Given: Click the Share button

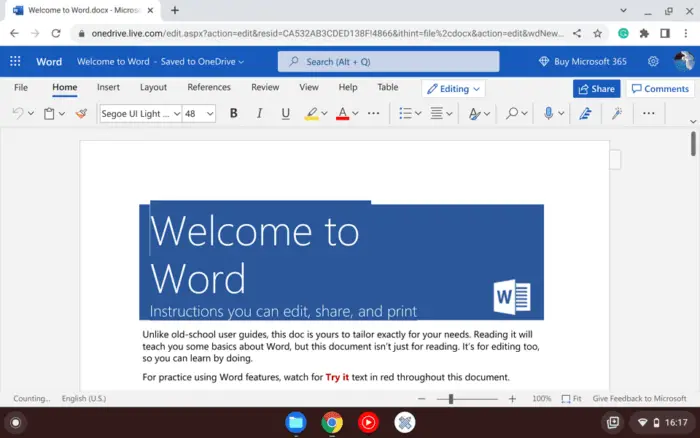Looking at the screenshot, I should coord(596,89).
